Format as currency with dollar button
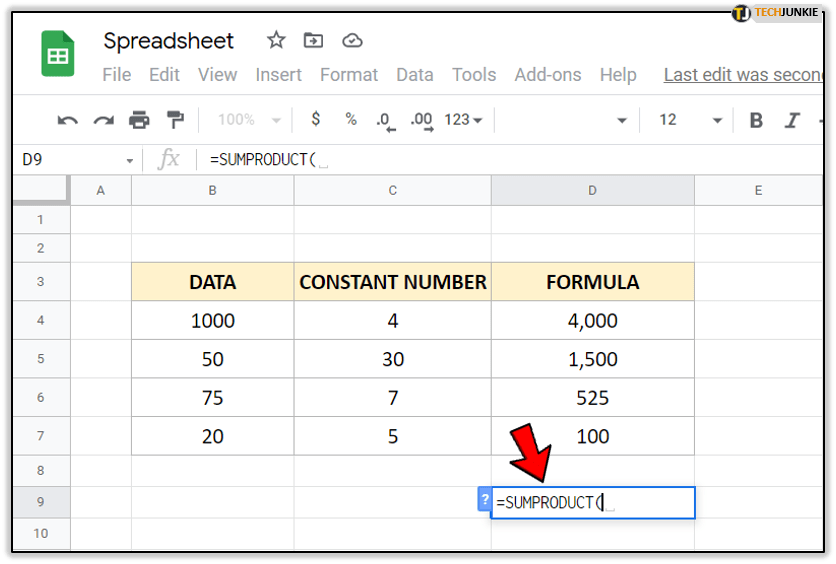 click(x=316, y=120)
